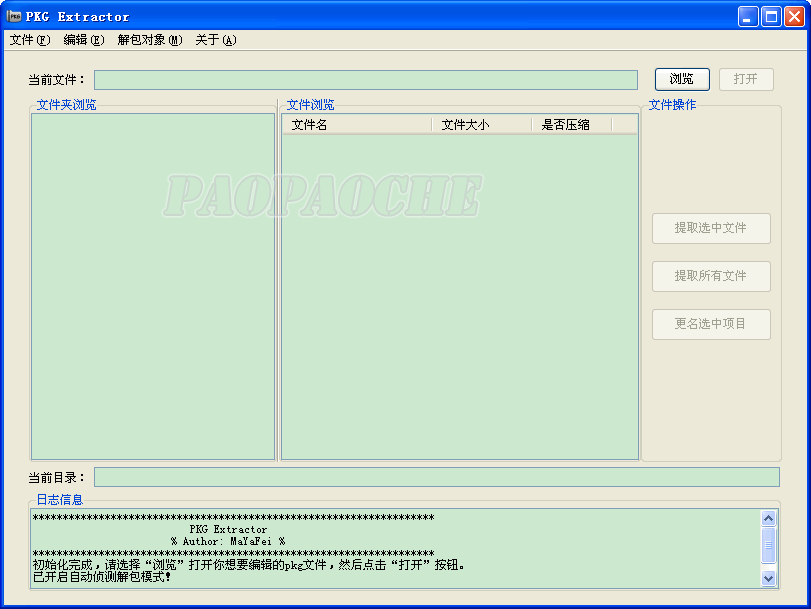Click the log line starting with 初始化完成

(249, 565)
